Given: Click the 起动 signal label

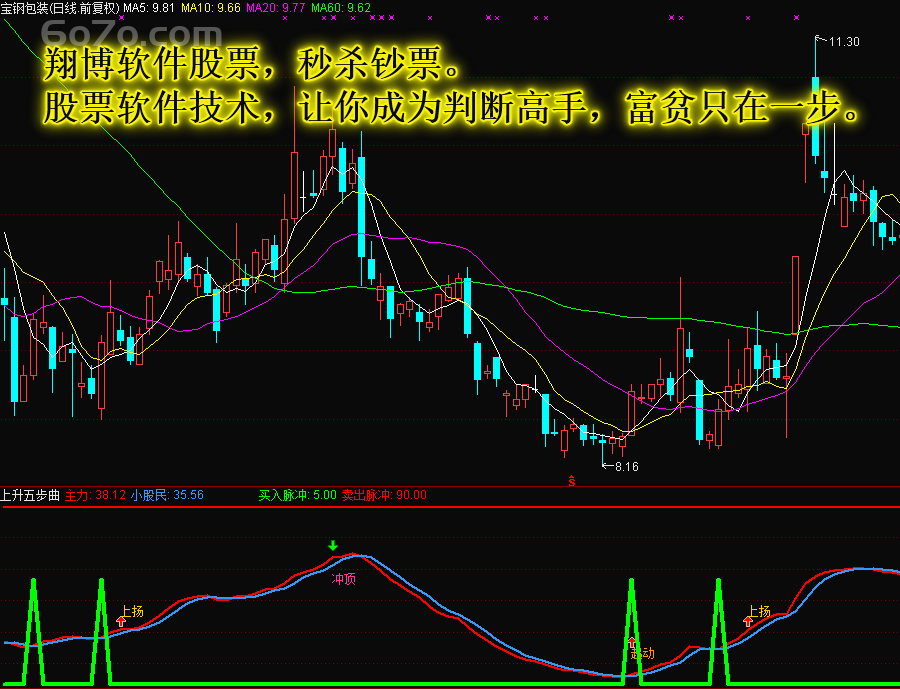Looking at the screenshot, I should tap(642, 653).
